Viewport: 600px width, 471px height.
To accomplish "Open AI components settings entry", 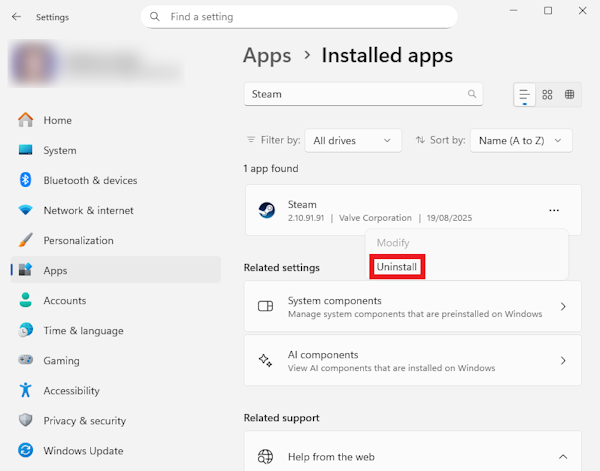I will pyautogui.click(x=412, y=360).
